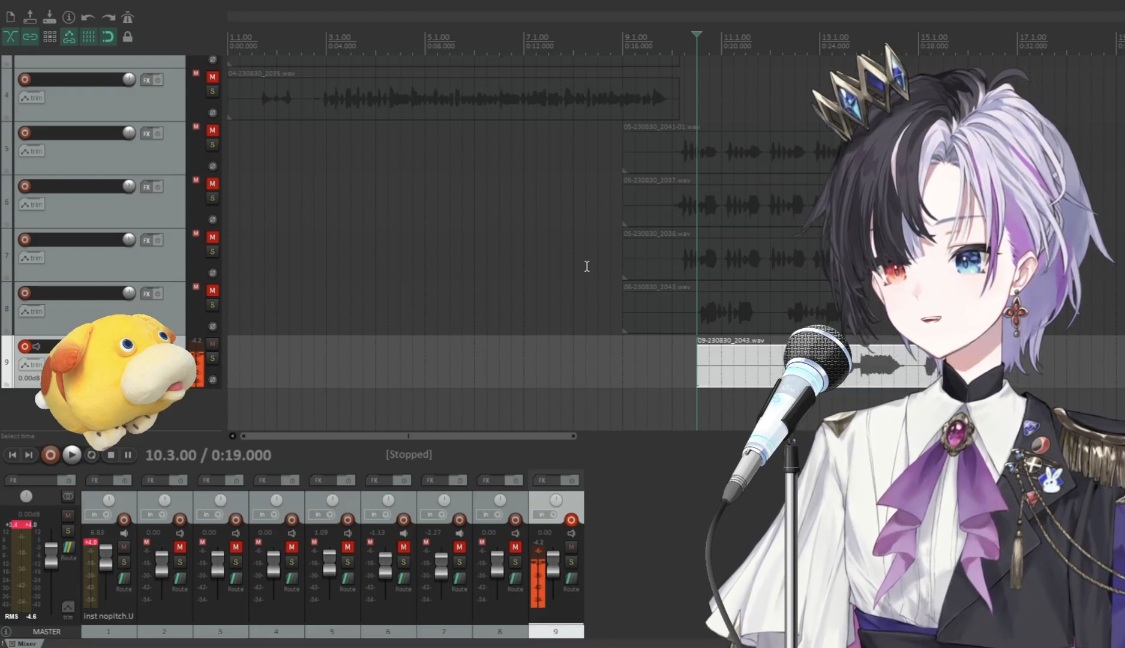The width and height of the screenshot is (1125, 648).
Task: Open input dropdown on mixer channel 5
Action: 323,515
